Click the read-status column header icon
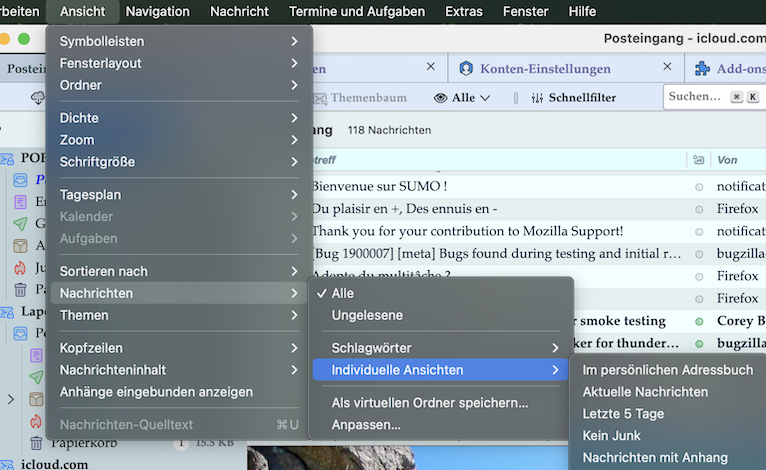Image resolution: width=766 pixels, height=470 pixels. [698, 160]
